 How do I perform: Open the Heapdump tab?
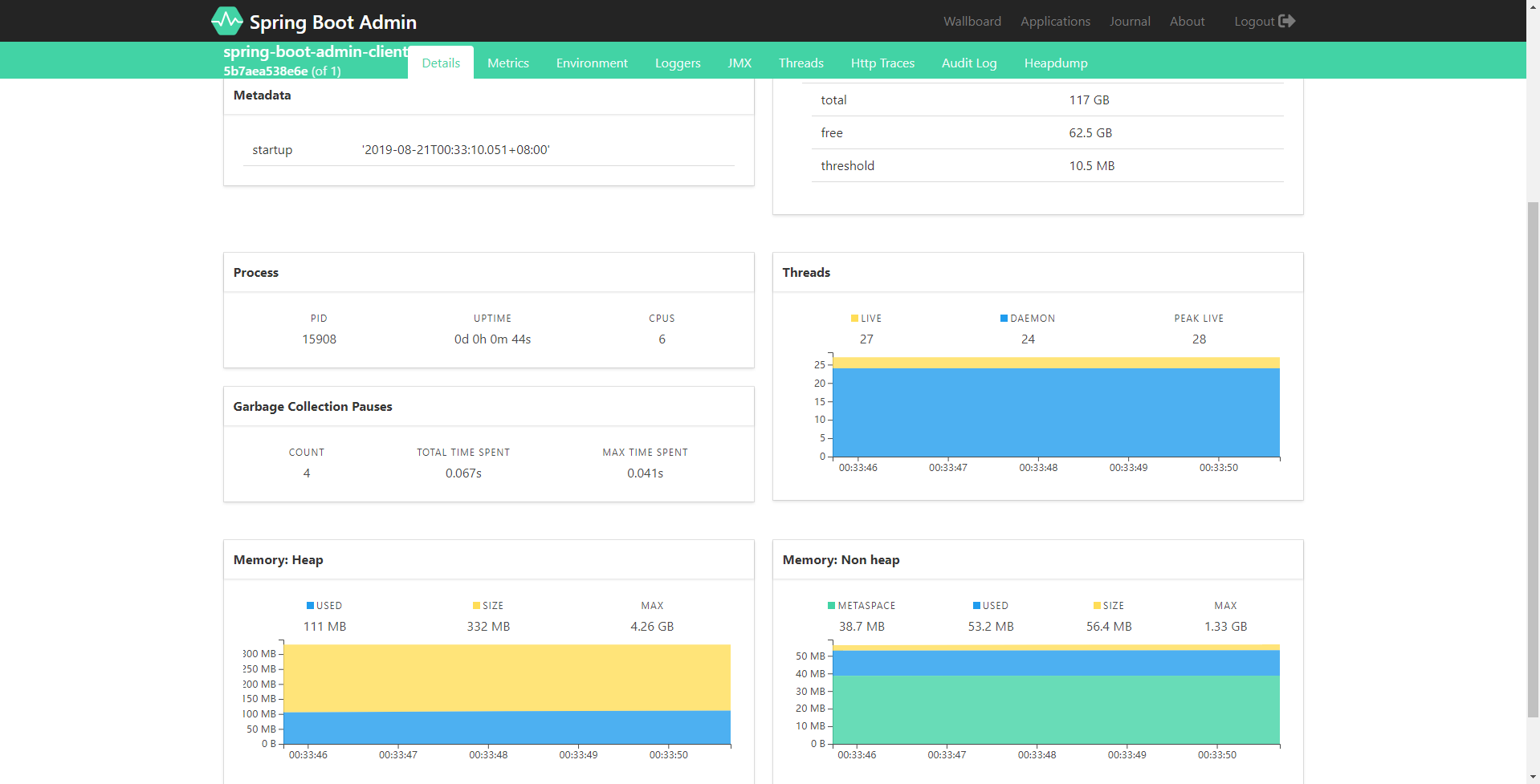coord(1056,63)
